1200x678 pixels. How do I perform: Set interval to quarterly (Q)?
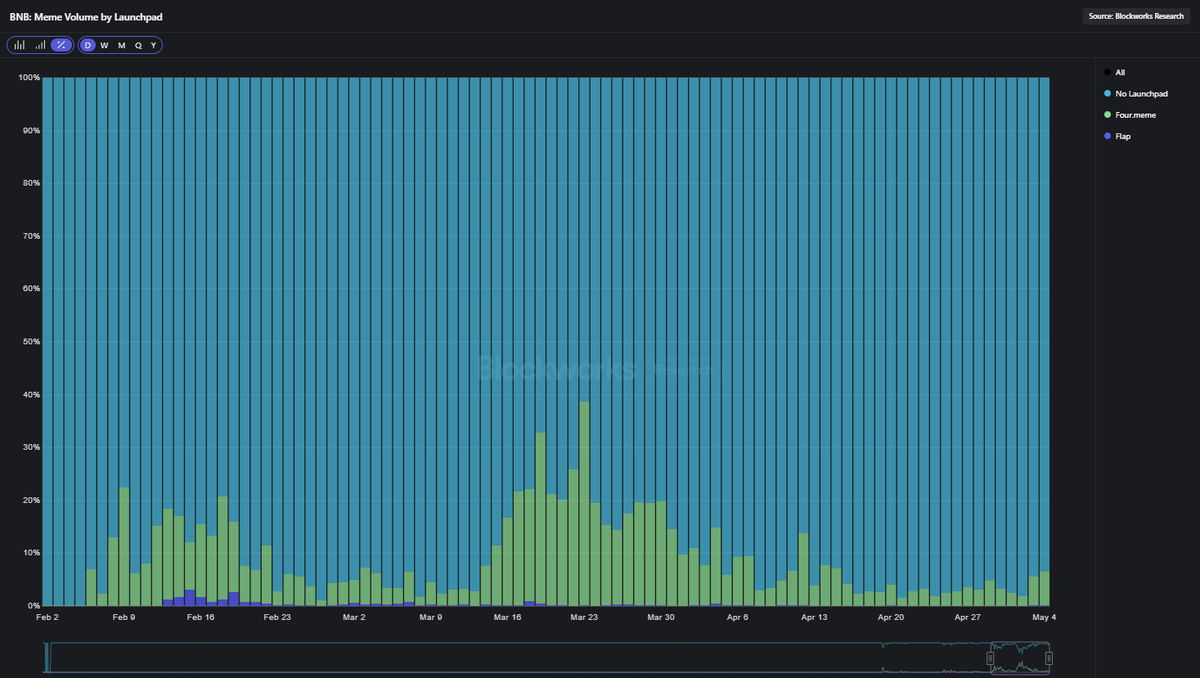[x=138, y=45]
